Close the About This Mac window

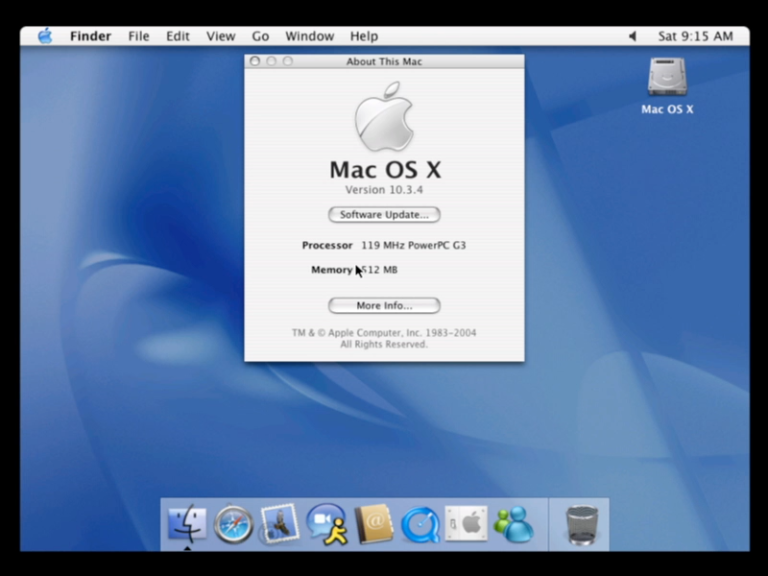[x=255, y=61]
